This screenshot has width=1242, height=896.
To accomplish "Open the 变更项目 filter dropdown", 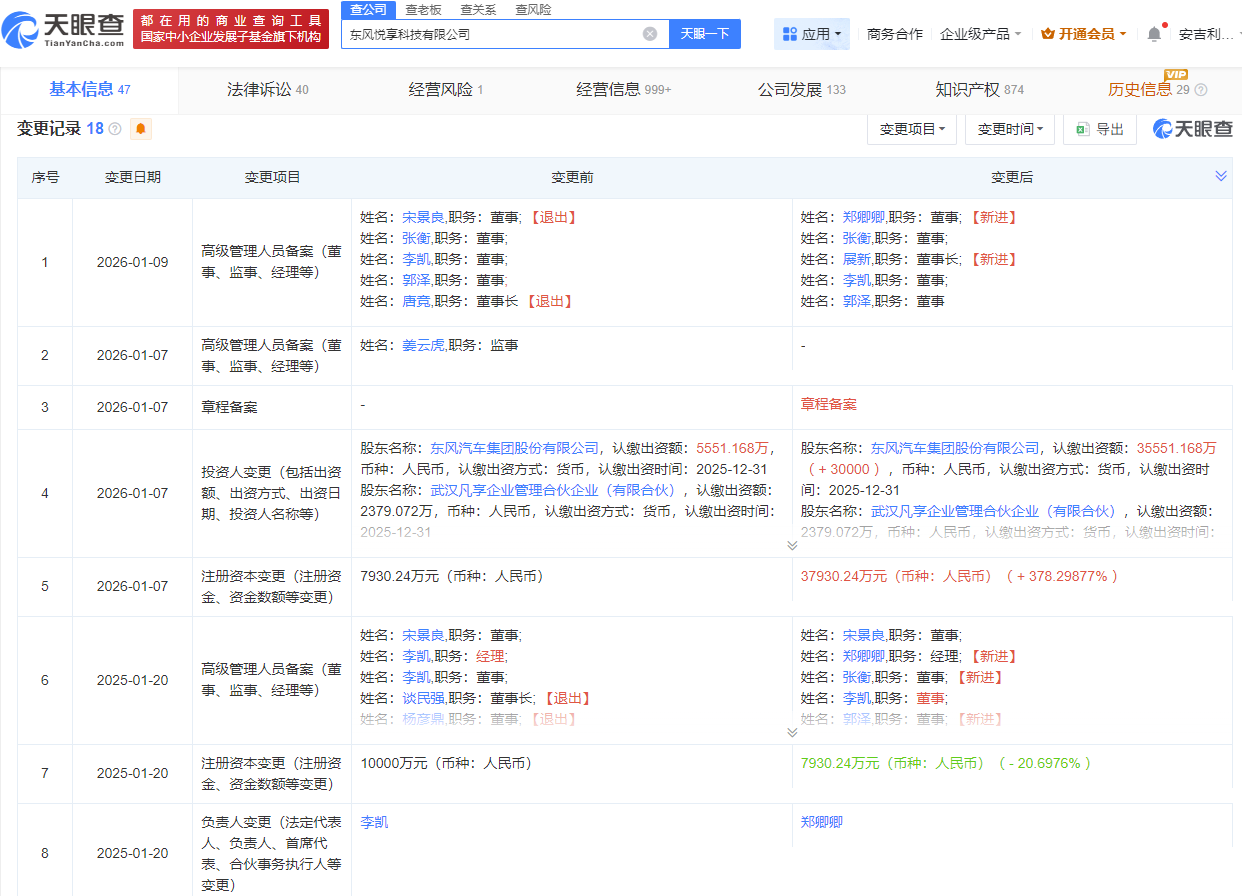I will pos(911,129).
